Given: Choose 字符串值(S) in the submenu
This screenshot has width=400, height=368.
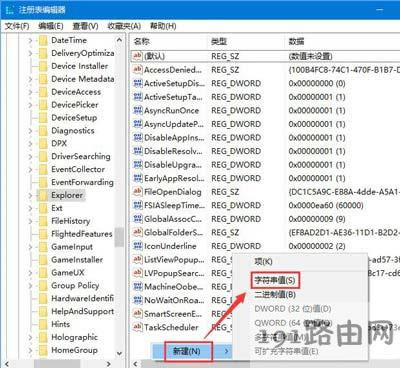Looking at the screenshot, I should pos(275,280).
